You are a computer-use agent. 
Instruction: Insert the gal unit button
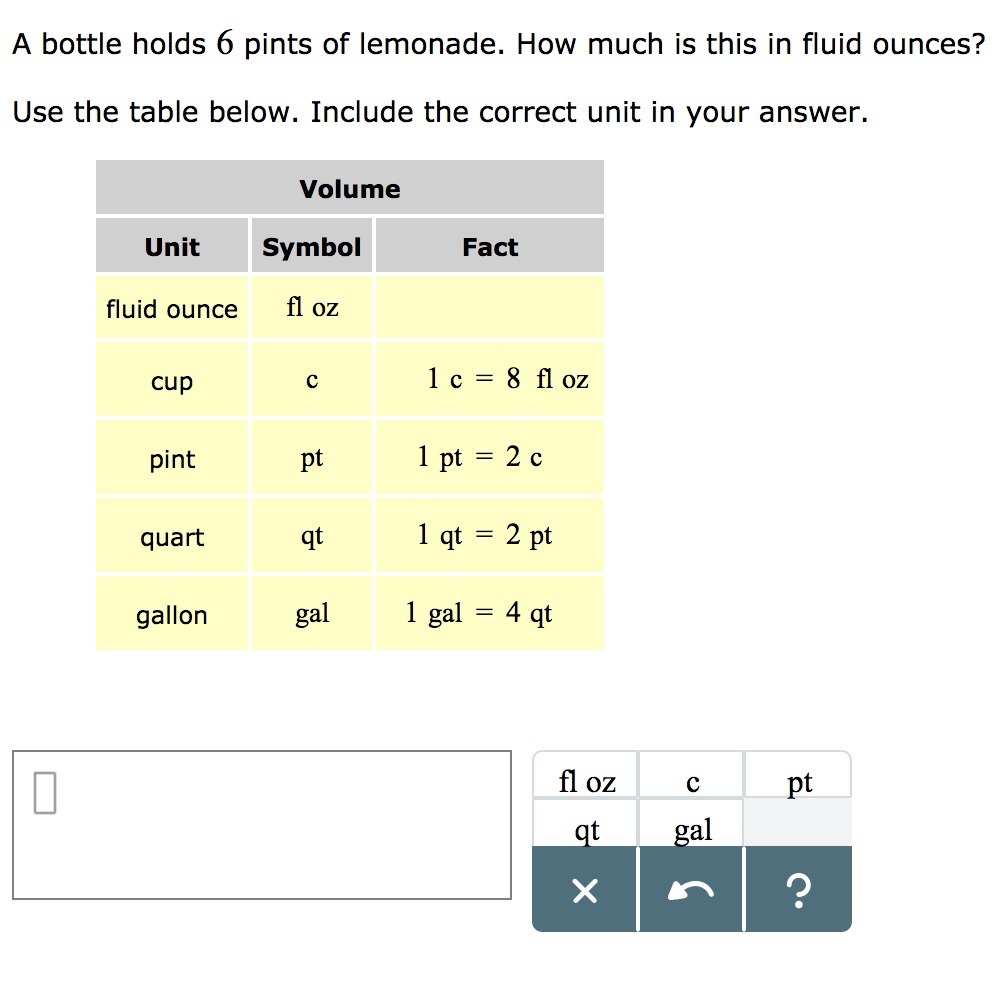click(692, 829)
